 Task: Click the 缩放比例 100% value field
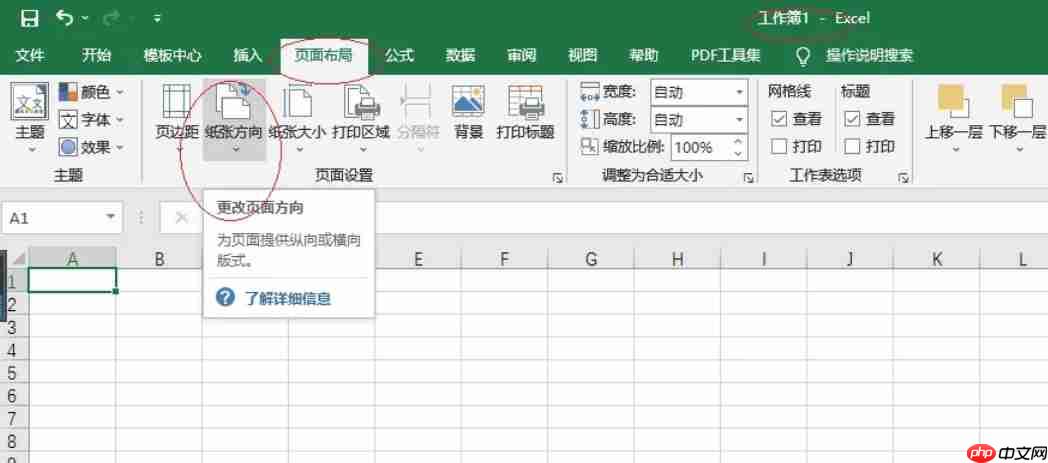click(700, 147)
